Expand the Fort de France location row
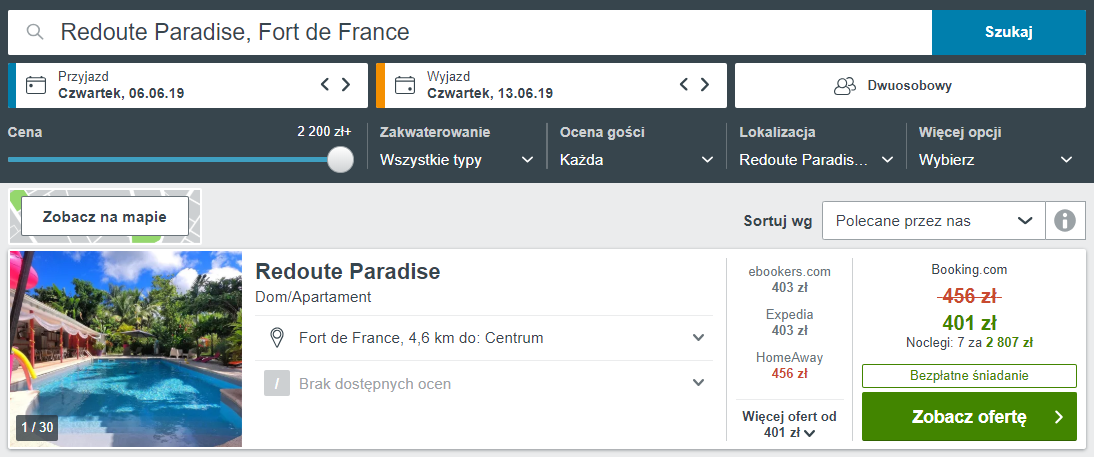The image size is (1094, 457). pyautogui.click(x=488, y=338)
